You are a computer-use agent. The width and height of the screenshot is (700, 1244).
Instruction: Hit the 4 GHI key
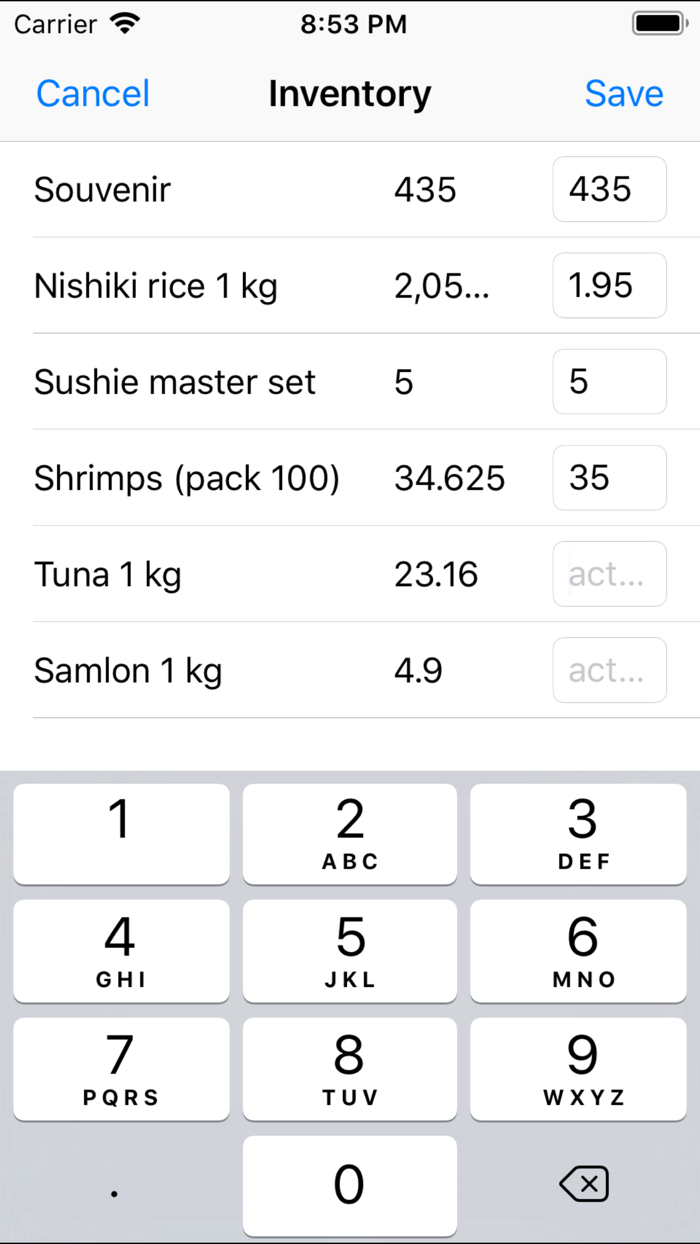click(121, 951)
